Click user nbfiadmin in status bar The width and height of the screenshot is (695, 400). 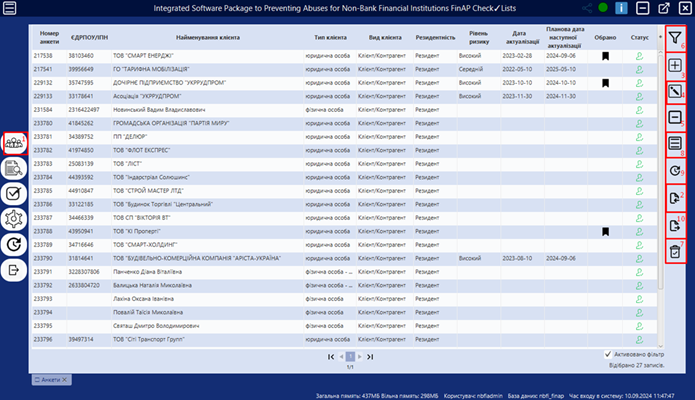point(473,396)
